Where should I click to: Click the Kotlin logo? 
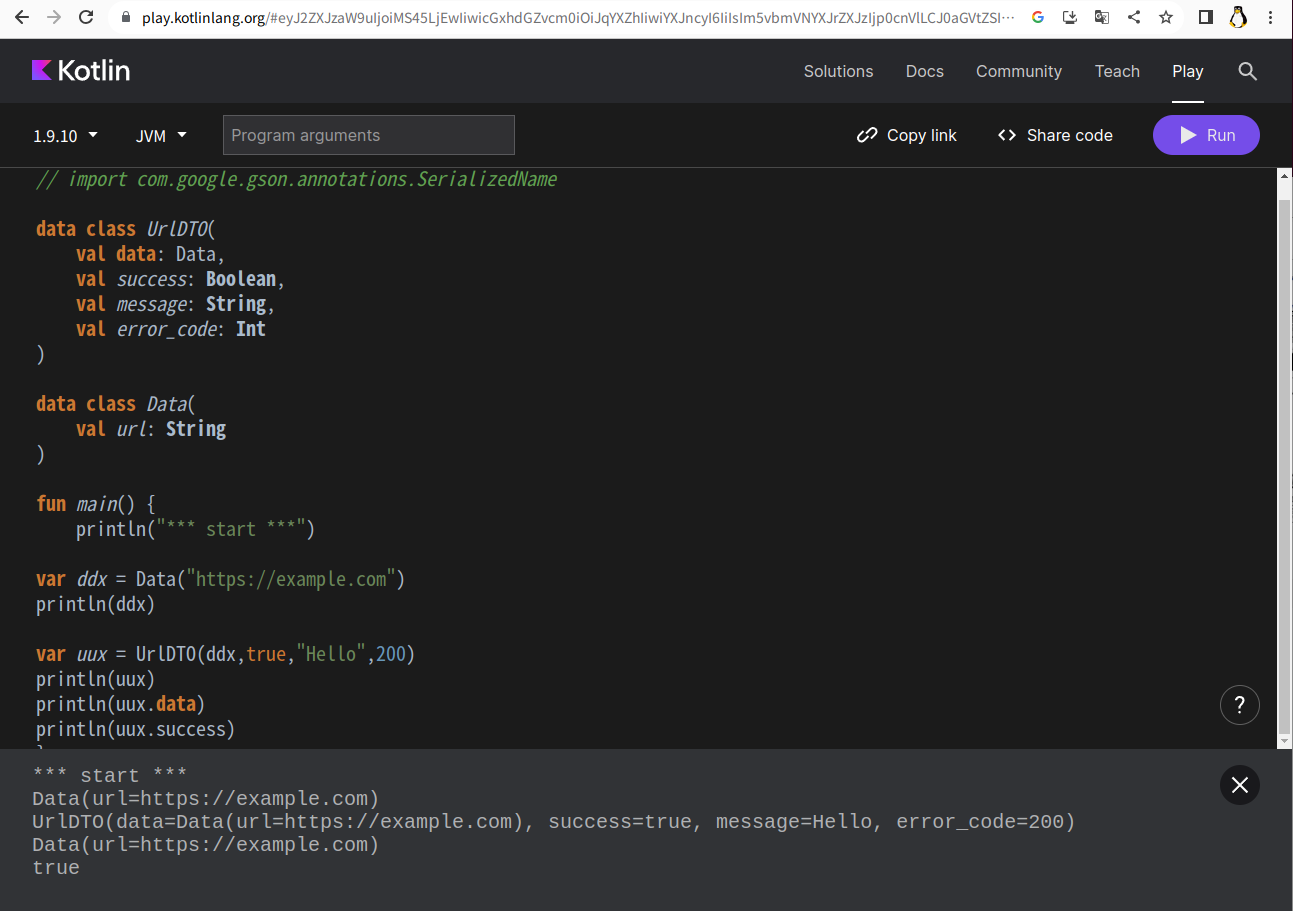click(x=81, y=71)
